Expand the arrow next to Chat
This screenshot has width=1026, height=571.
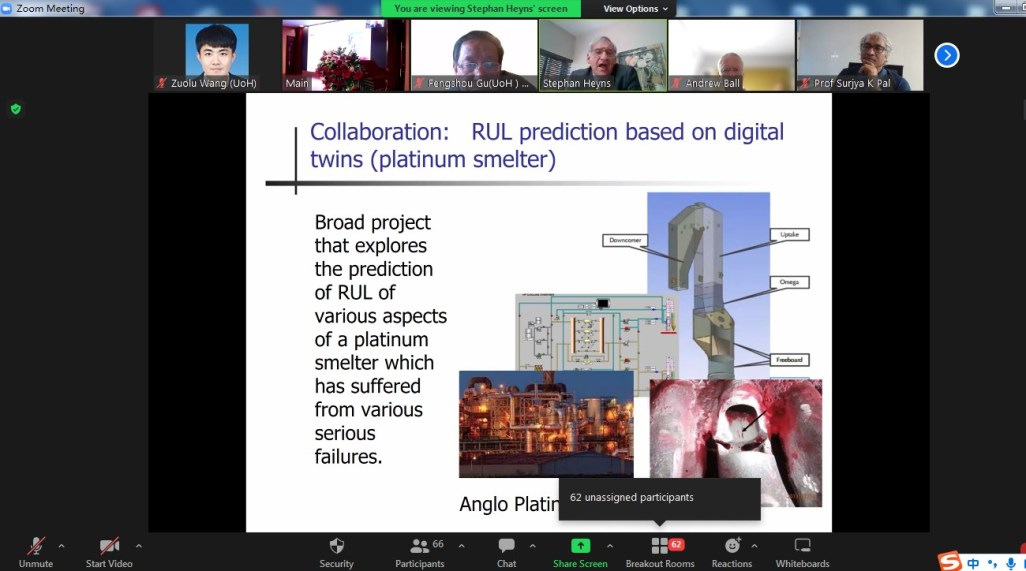point(532,546)
